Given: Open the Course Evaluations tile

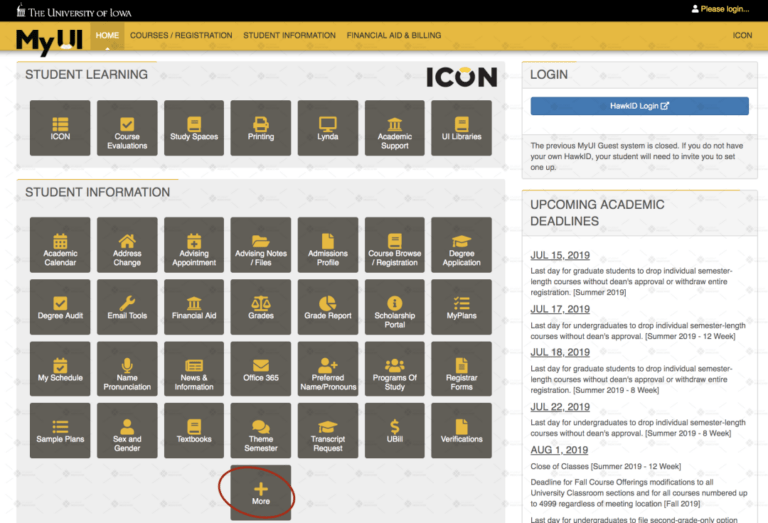Looking at the screenshot, I should click(x=127, y=128).
